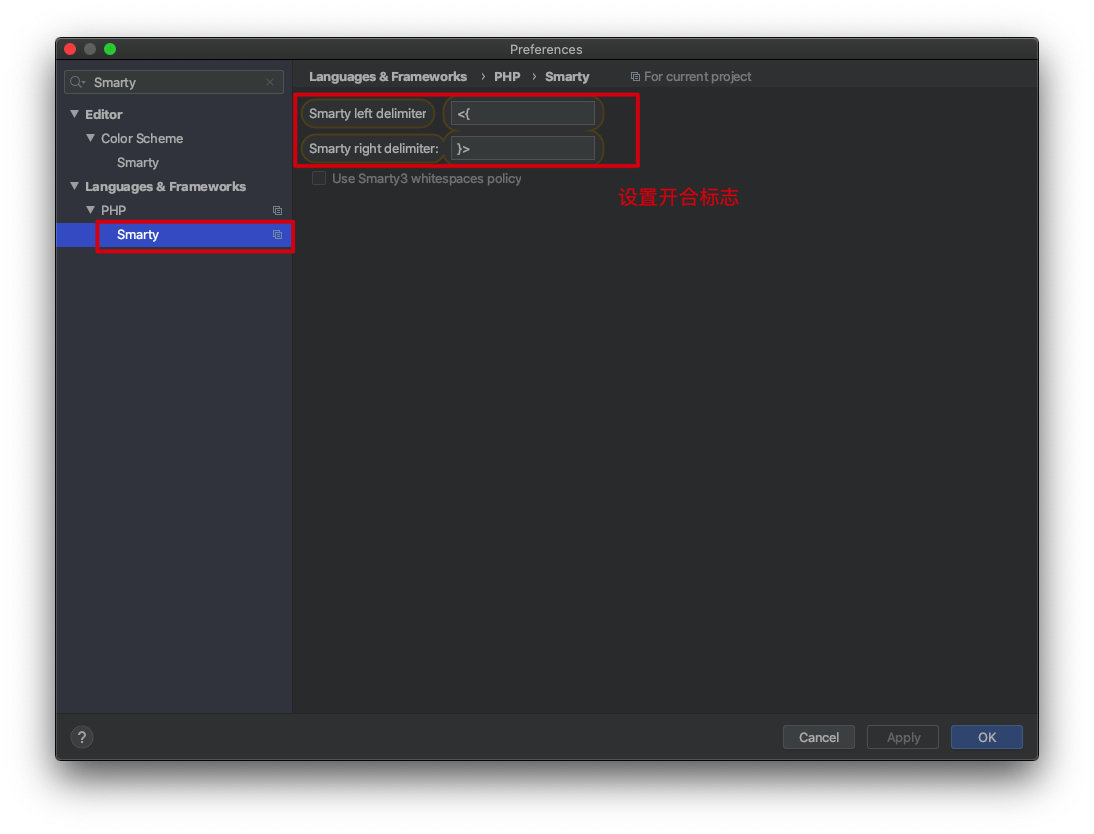Click the Smarty left delimiter input field

tap(523, 112)
